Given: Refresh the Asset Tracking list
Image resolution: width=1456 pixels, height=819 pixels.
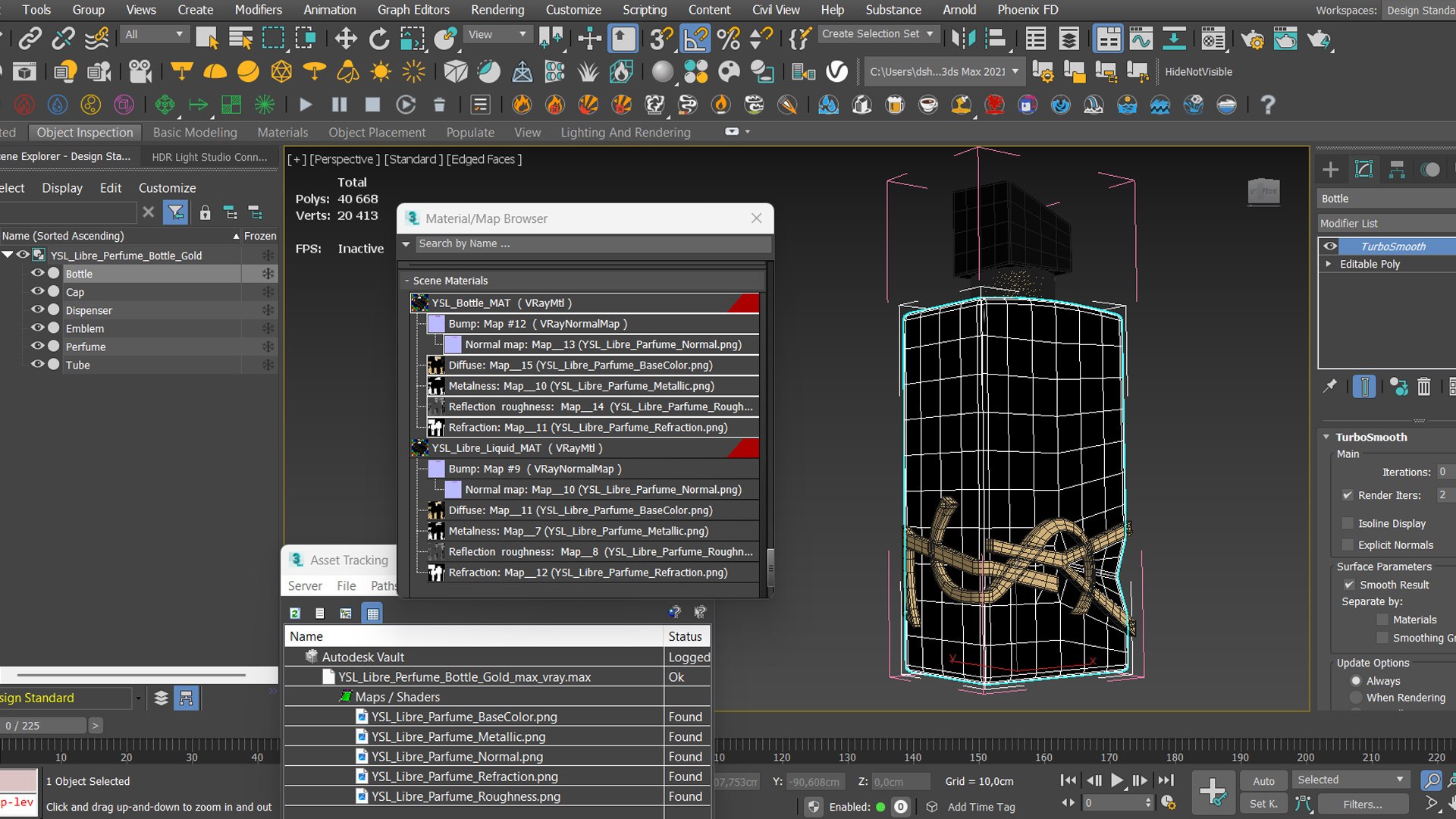Looking at the screenshot, I should click(x=295, y=613).
